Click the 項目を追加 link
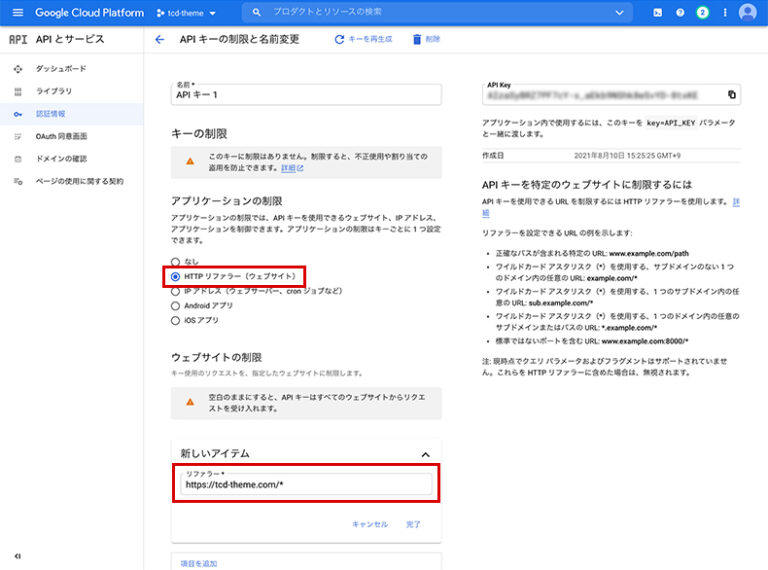Screen dimensions: 768x570 point(199,564)
